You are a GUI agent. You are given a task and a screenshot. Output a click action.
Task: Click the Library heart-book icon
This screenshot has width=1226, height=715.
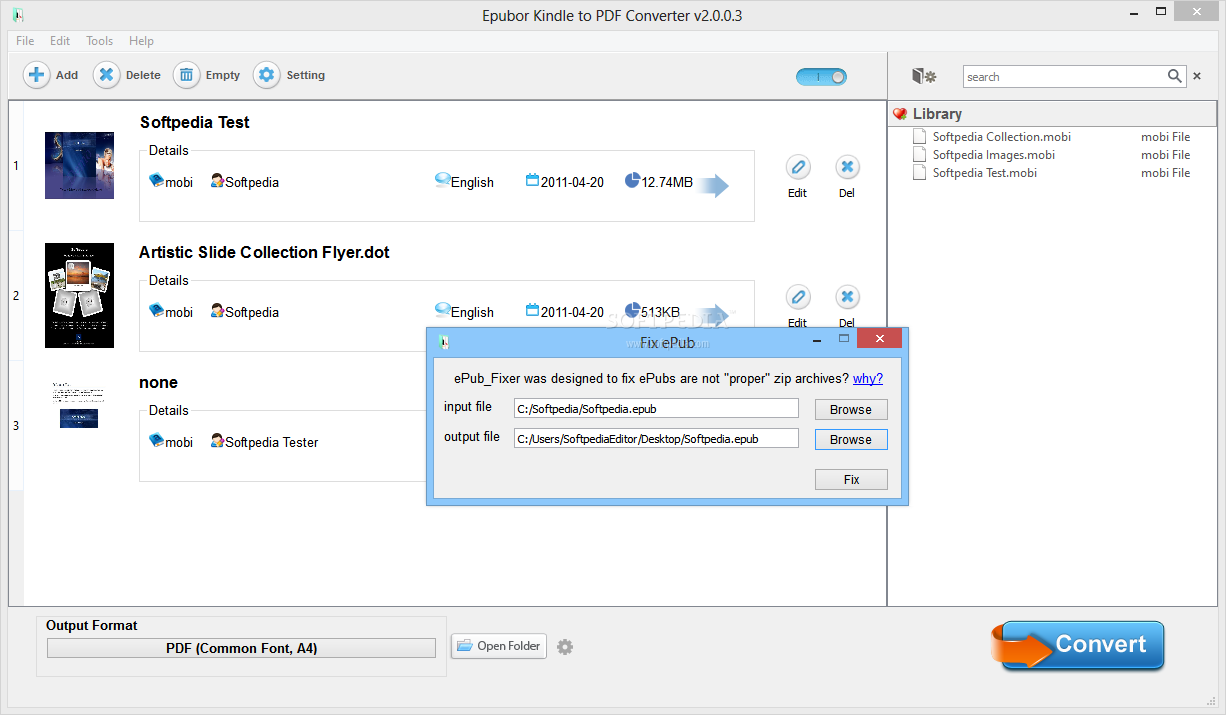[x=900, y=114]
